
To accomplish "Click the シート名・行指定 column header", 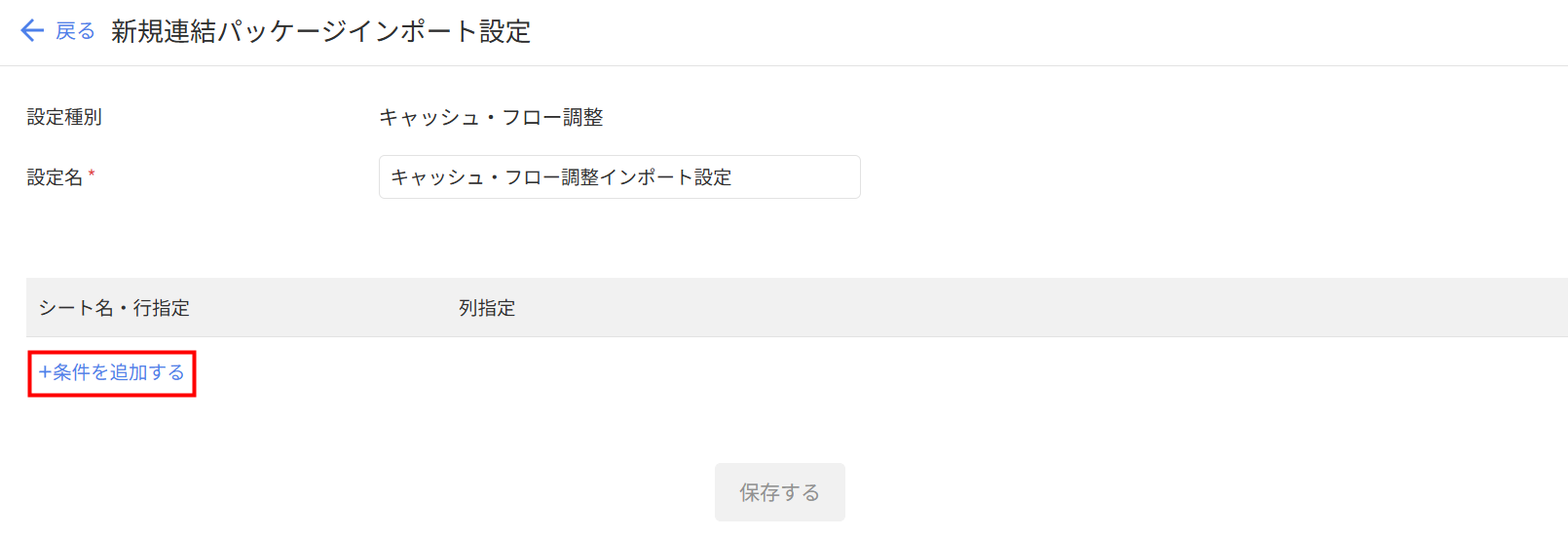I will click(114, 308).
